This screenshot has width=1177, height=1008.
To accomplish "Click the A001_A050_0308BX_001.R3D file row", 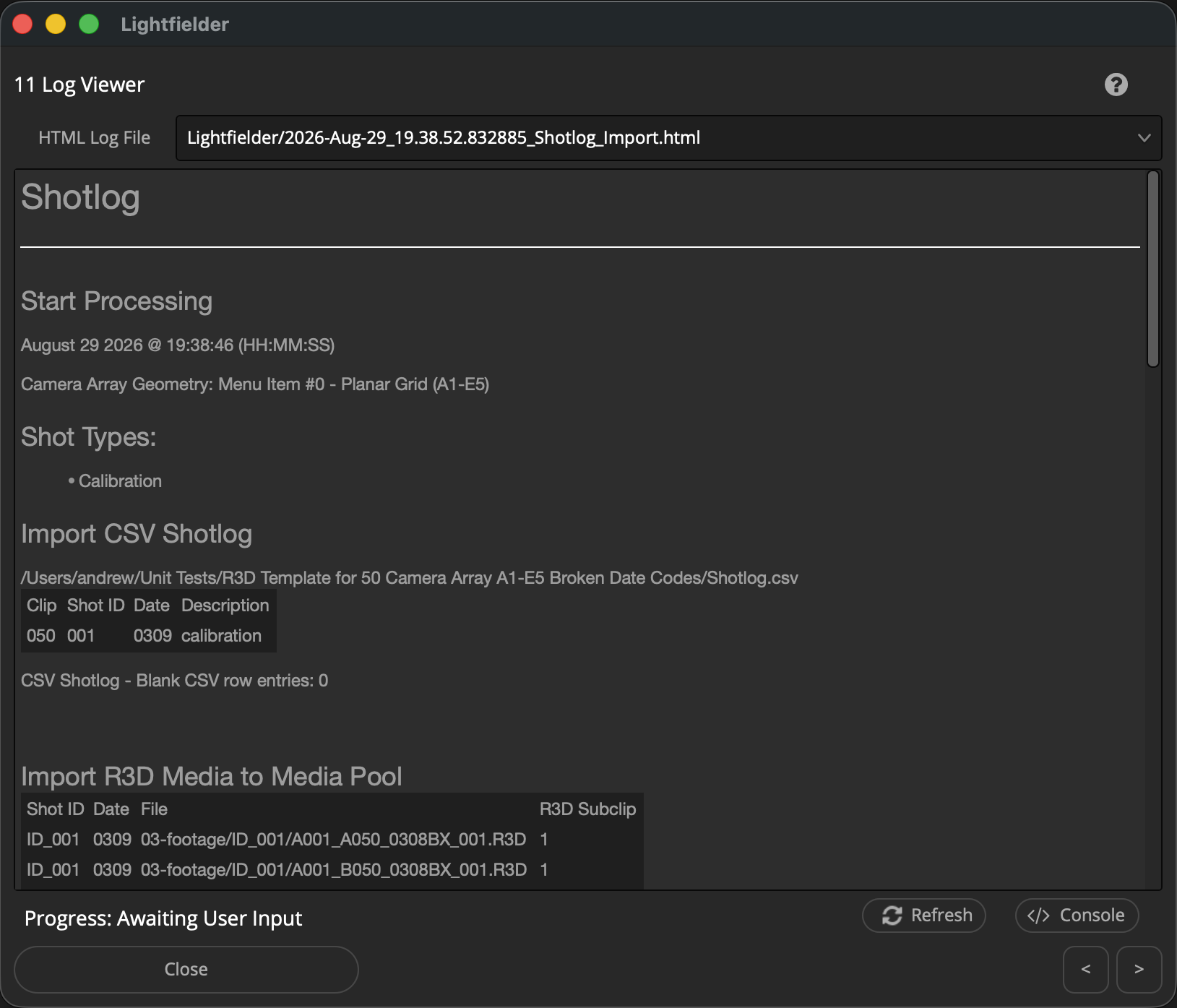I will point(332,840).
